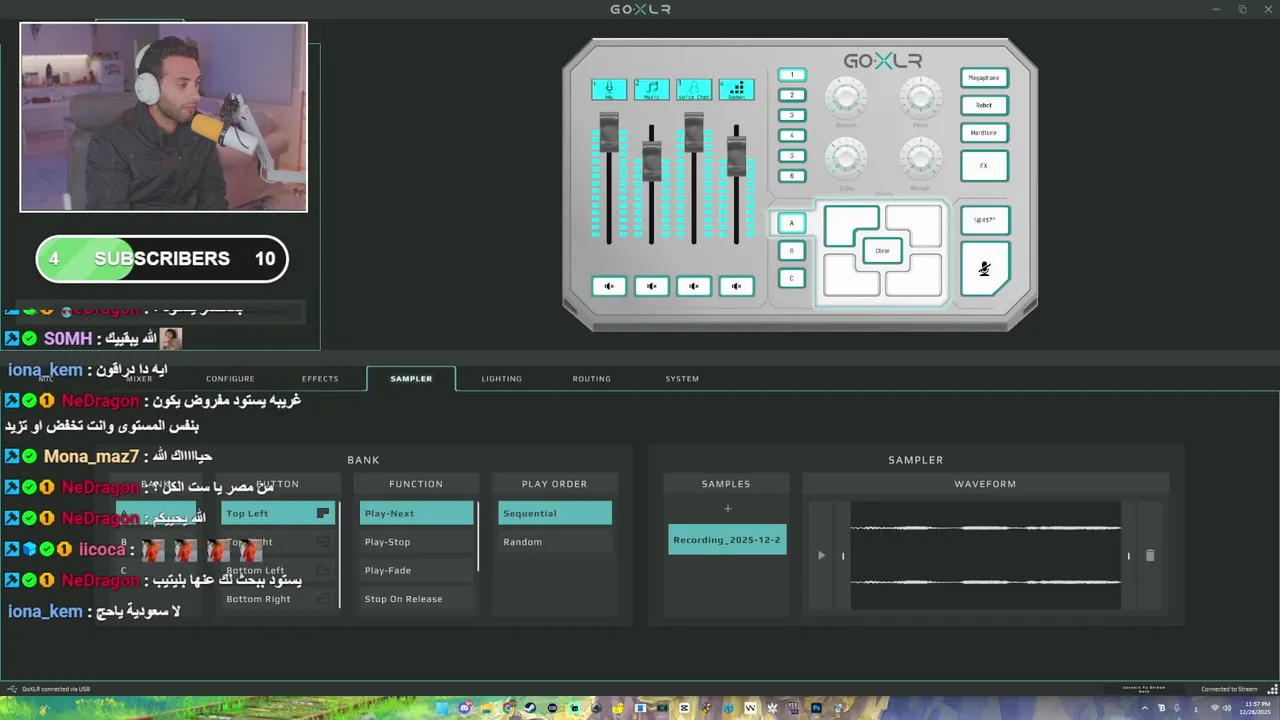Select the Bottom Right button row
The width and height of the screenshot is (1280, 720).
point(278,599)
